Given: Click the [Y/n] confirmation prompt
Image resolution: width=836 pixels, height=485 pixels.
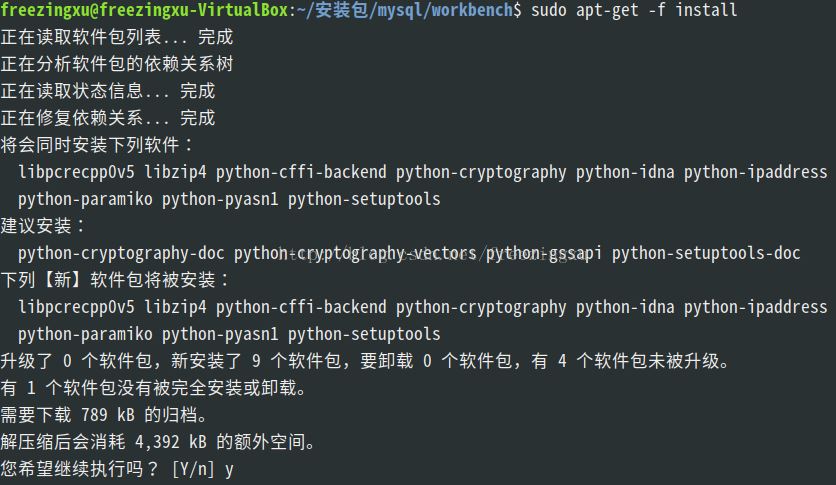Looking at the screenshot, I should pos(193,468).
